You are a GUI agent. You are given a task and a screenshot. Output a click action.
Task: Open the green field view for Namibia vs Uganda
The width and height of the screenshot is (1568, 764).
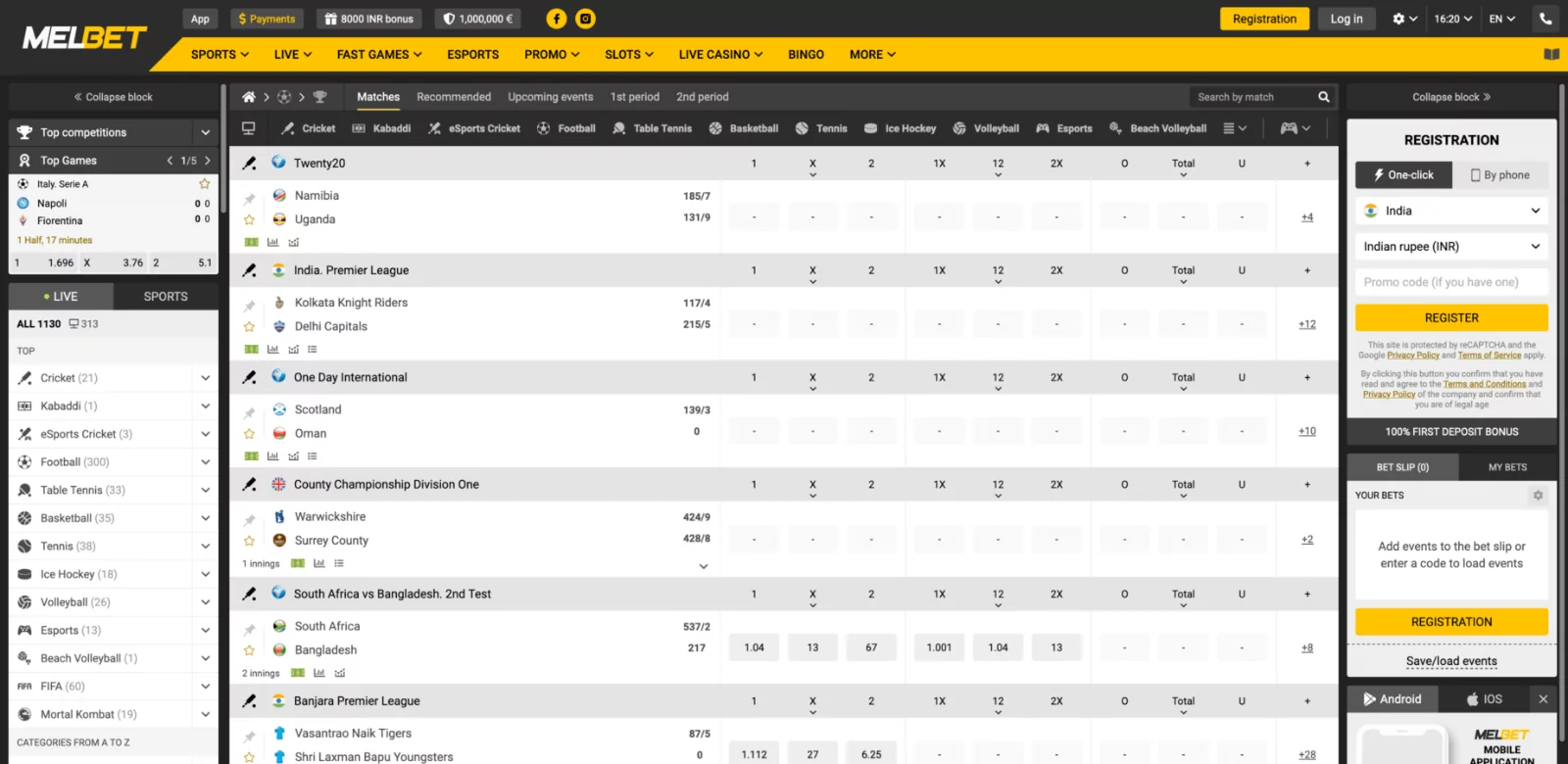tap(252, 242)
